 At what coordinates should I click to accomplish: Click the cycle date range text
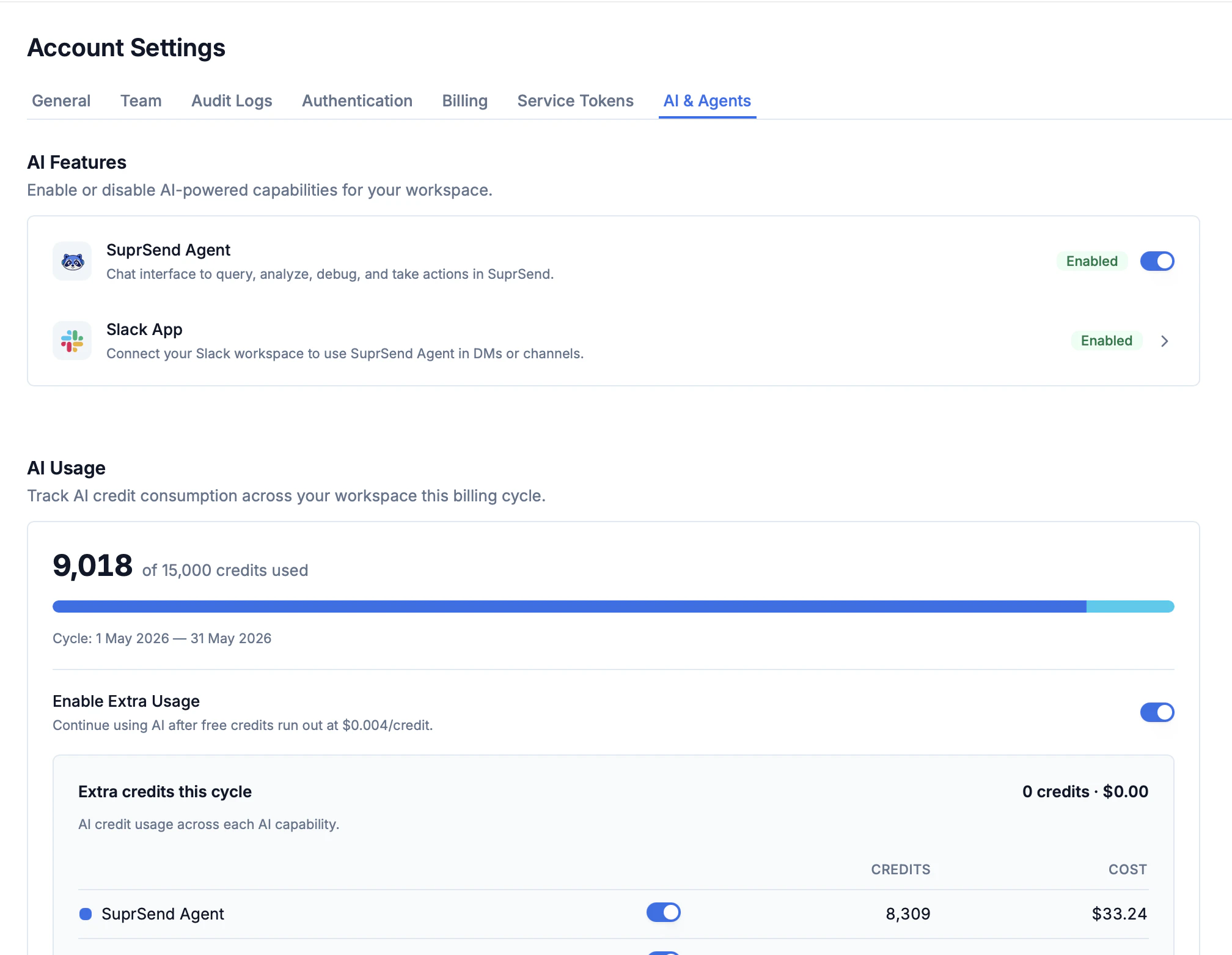click(x=162, y=638)
